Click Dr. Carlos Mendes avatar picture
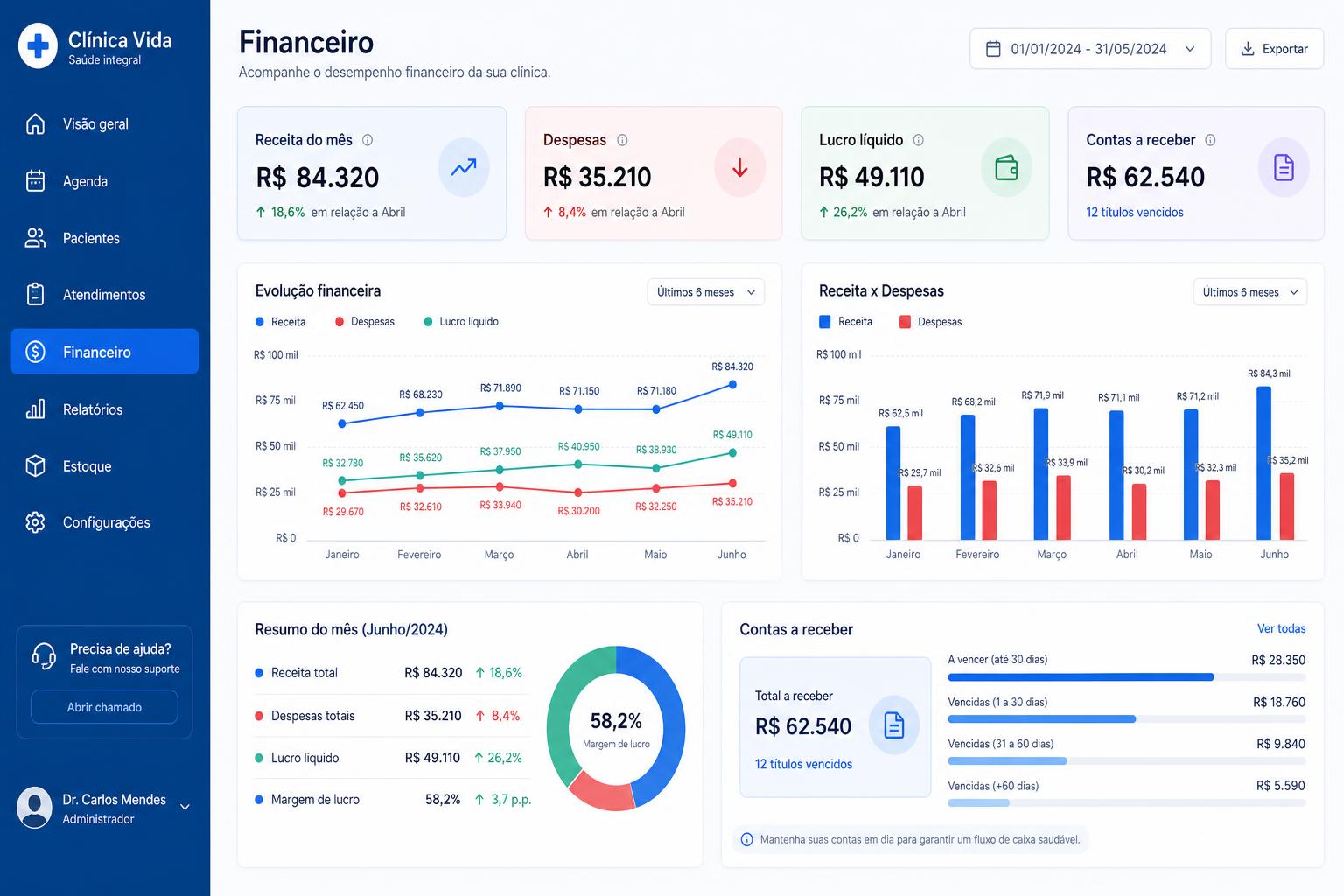The height and width of the screenshot is (896, 1344). pos(35,807)
